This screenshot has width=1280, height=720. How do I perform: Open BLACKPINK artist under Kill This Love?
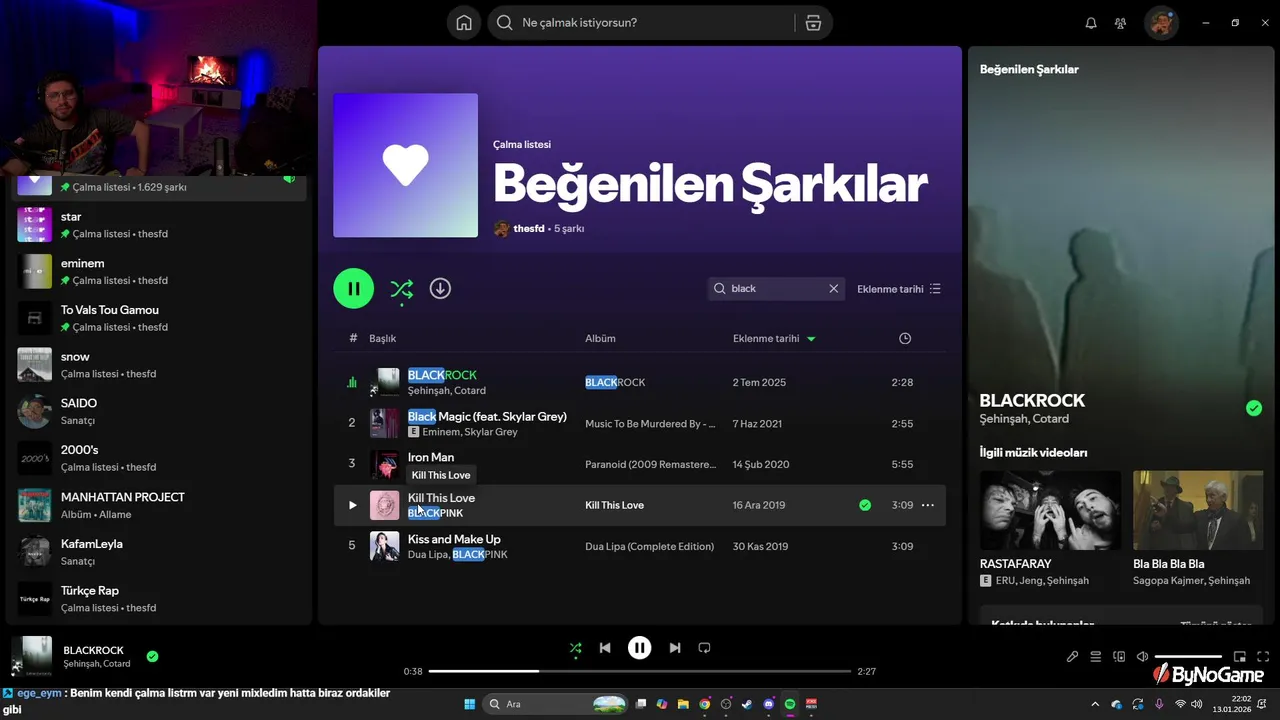(435, 513)
